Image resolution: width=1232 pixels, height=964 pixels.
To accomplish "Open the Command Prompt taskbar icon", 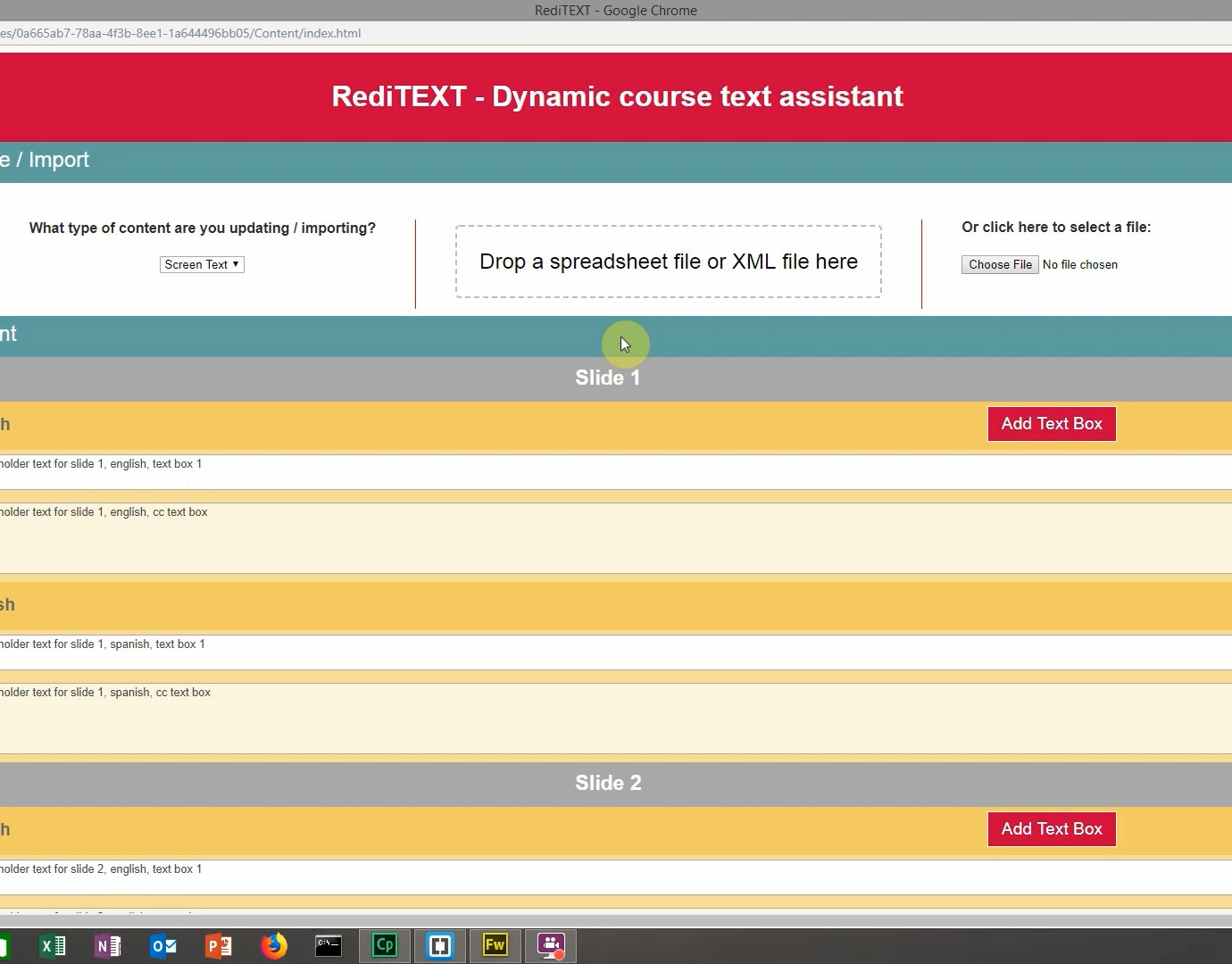I will 329,946.
